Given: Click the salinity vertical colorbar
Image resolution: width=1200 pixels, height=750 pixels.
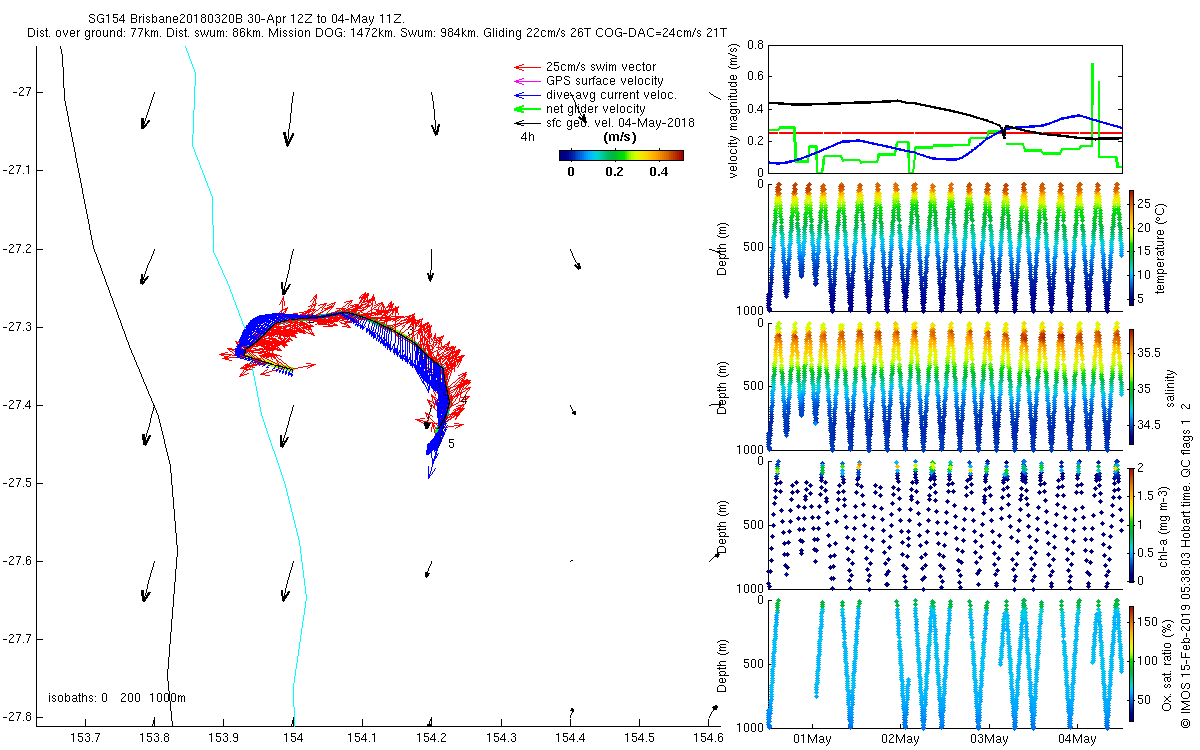Looking at the screenshot, I should [1132, 386].
